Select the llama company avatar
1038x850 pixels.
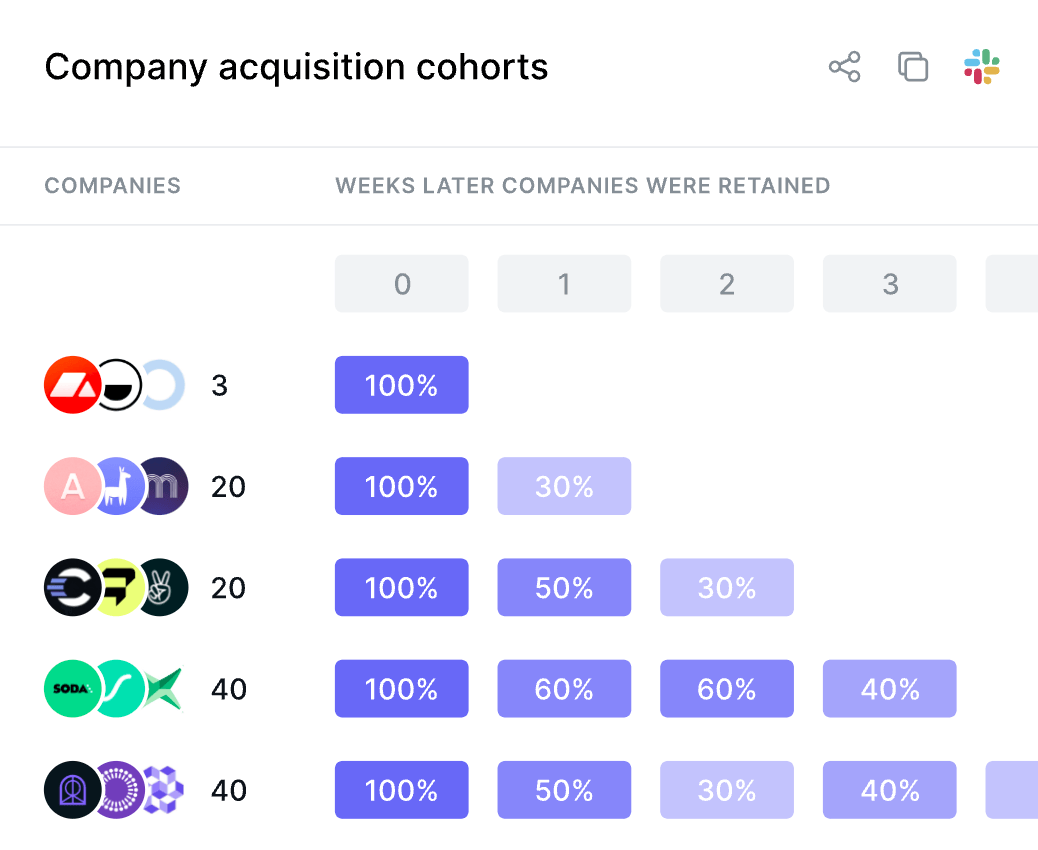coord(116,486)
